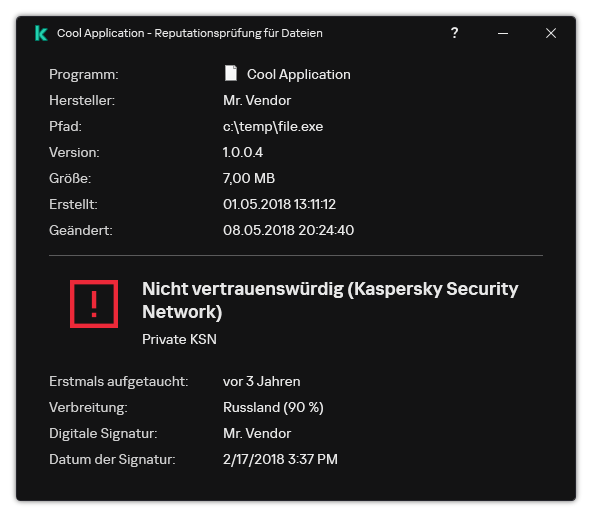
Task: Click the path 'c:\temp\file.exe'
Action: pos(273,127)
